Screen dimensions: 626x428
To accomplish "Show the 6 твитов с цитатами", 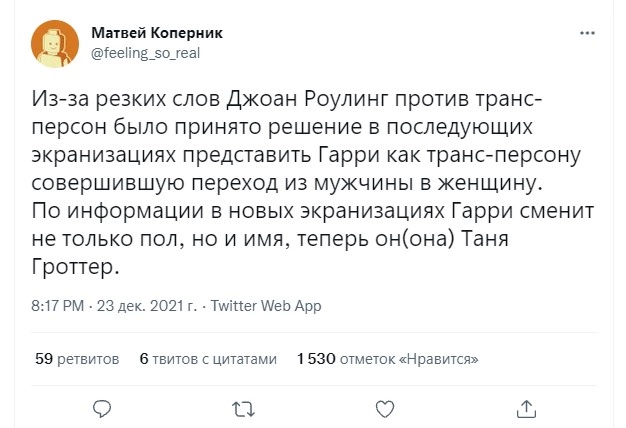I will (207, 358).
